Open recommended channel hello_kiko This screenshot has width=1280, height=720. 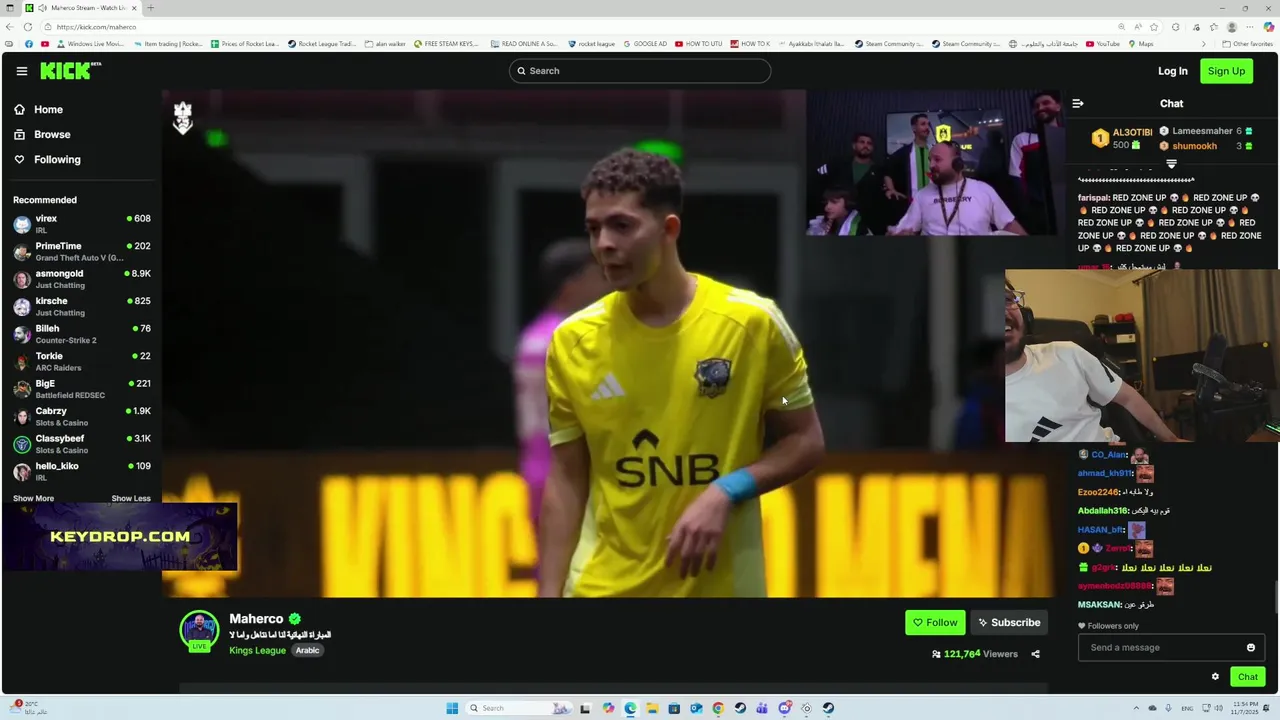tap(80, 472)
